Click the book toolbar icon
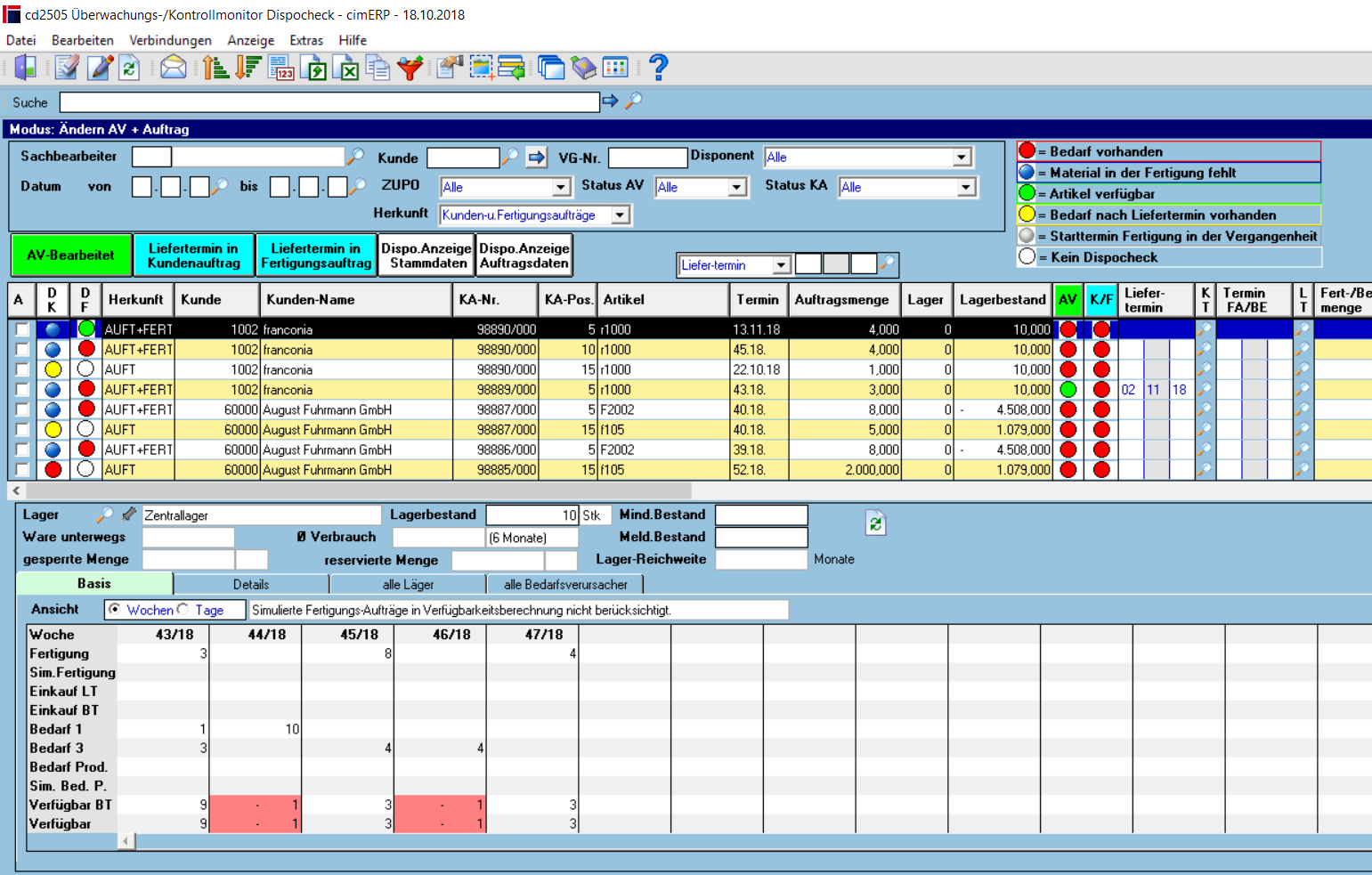1372x875 pixels. point(584,68)
